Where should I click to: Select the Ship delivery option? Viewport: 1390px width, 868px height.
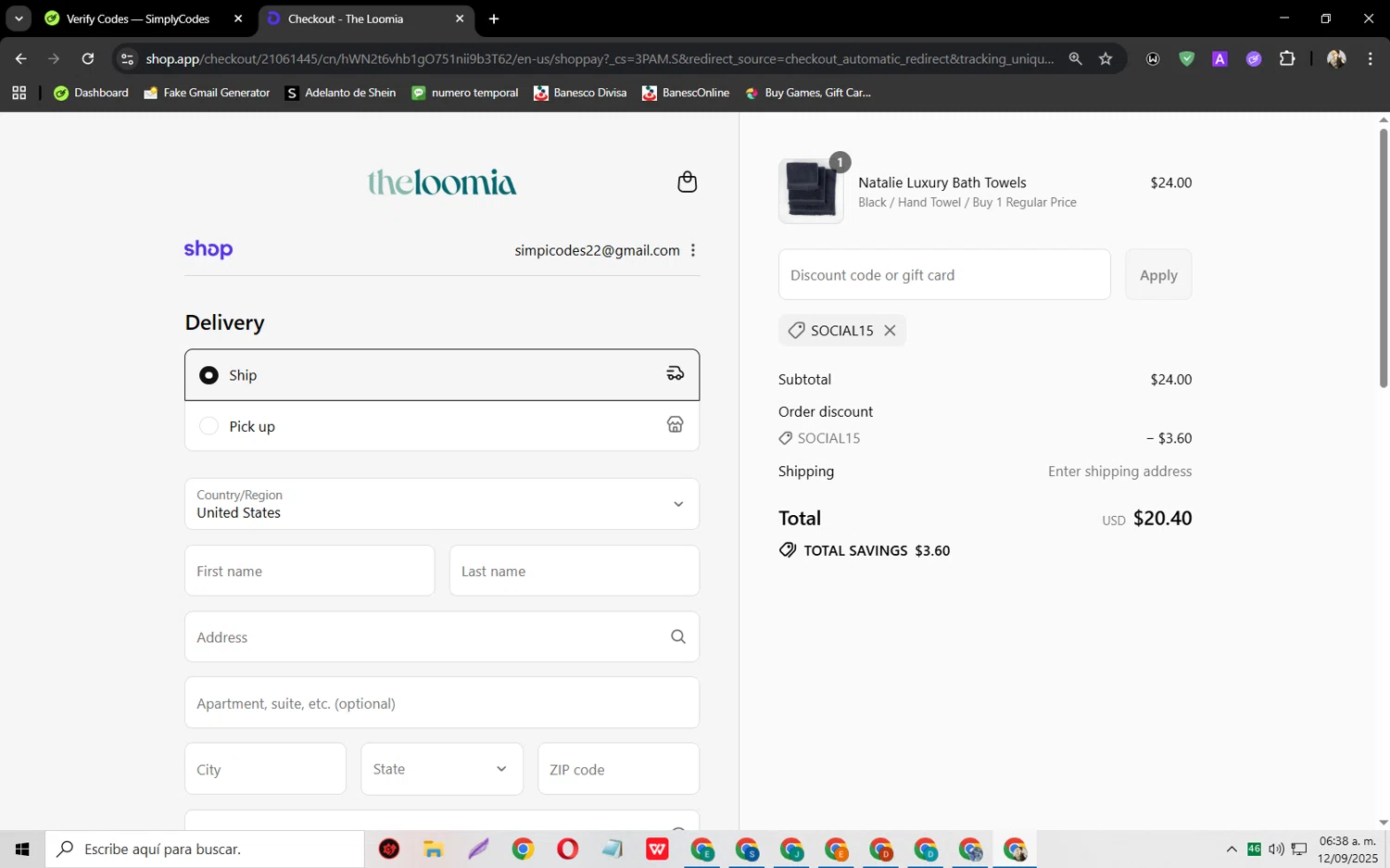442,375
